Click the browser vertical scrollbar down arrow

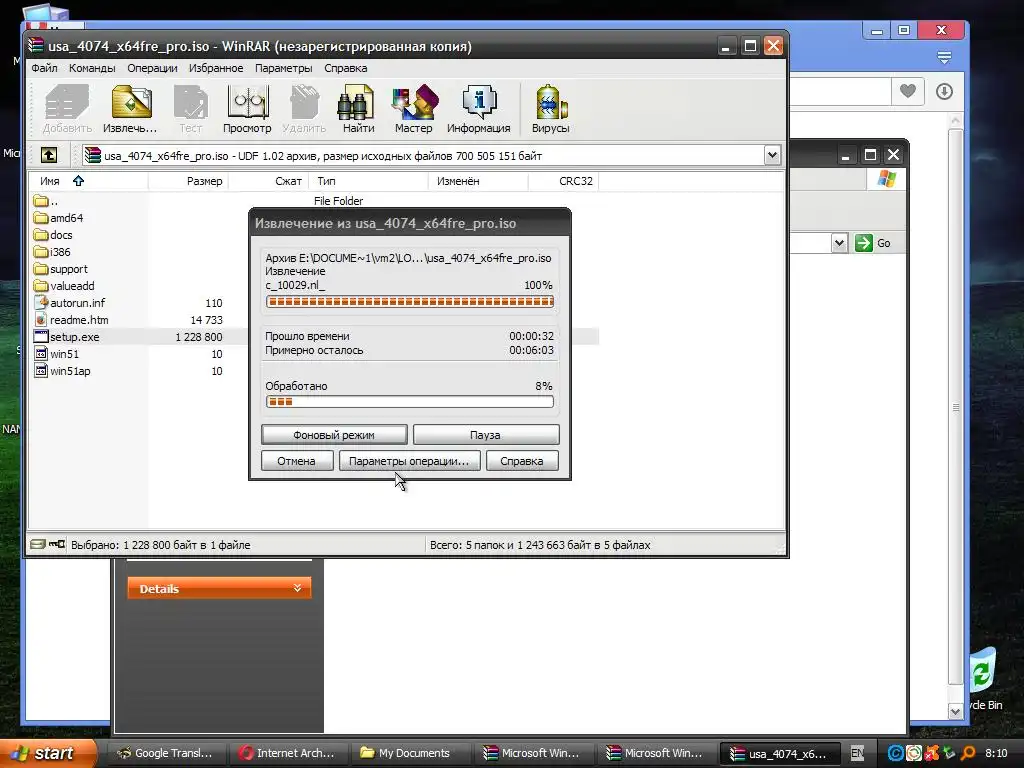(955, 711)
